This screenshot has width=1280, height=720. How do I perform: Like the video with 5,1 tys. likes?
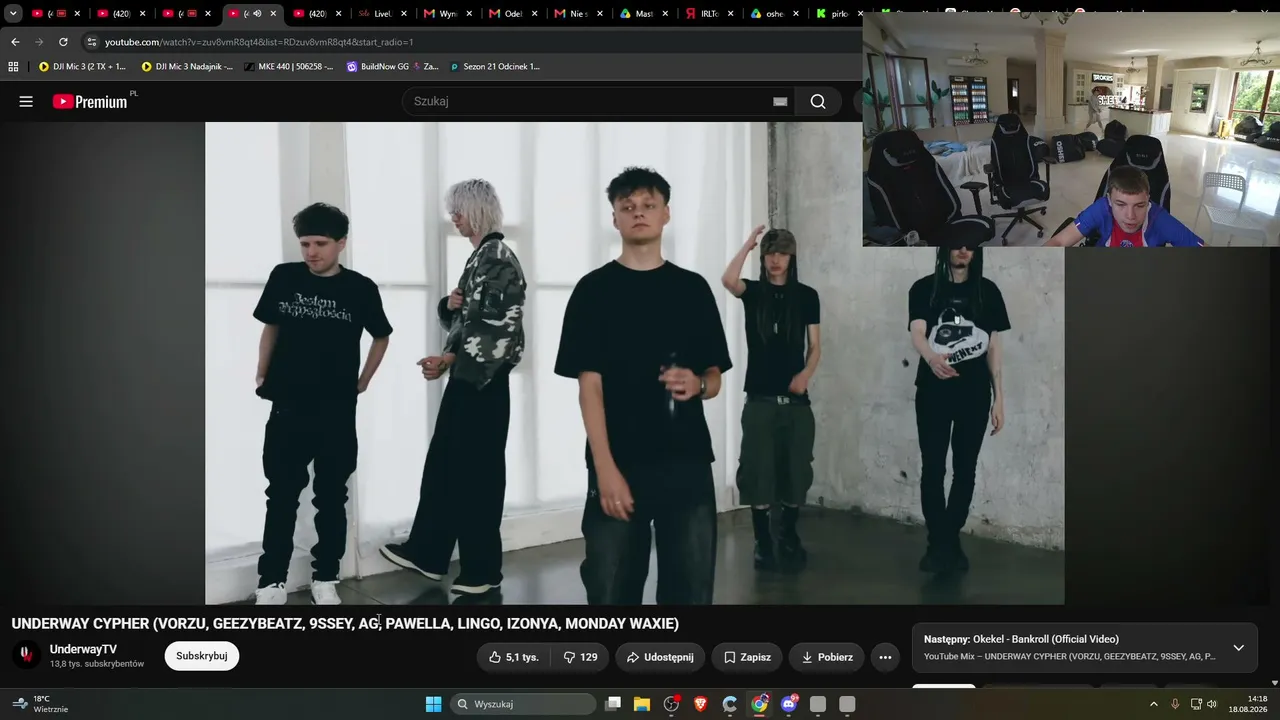(x=514, y=657)
